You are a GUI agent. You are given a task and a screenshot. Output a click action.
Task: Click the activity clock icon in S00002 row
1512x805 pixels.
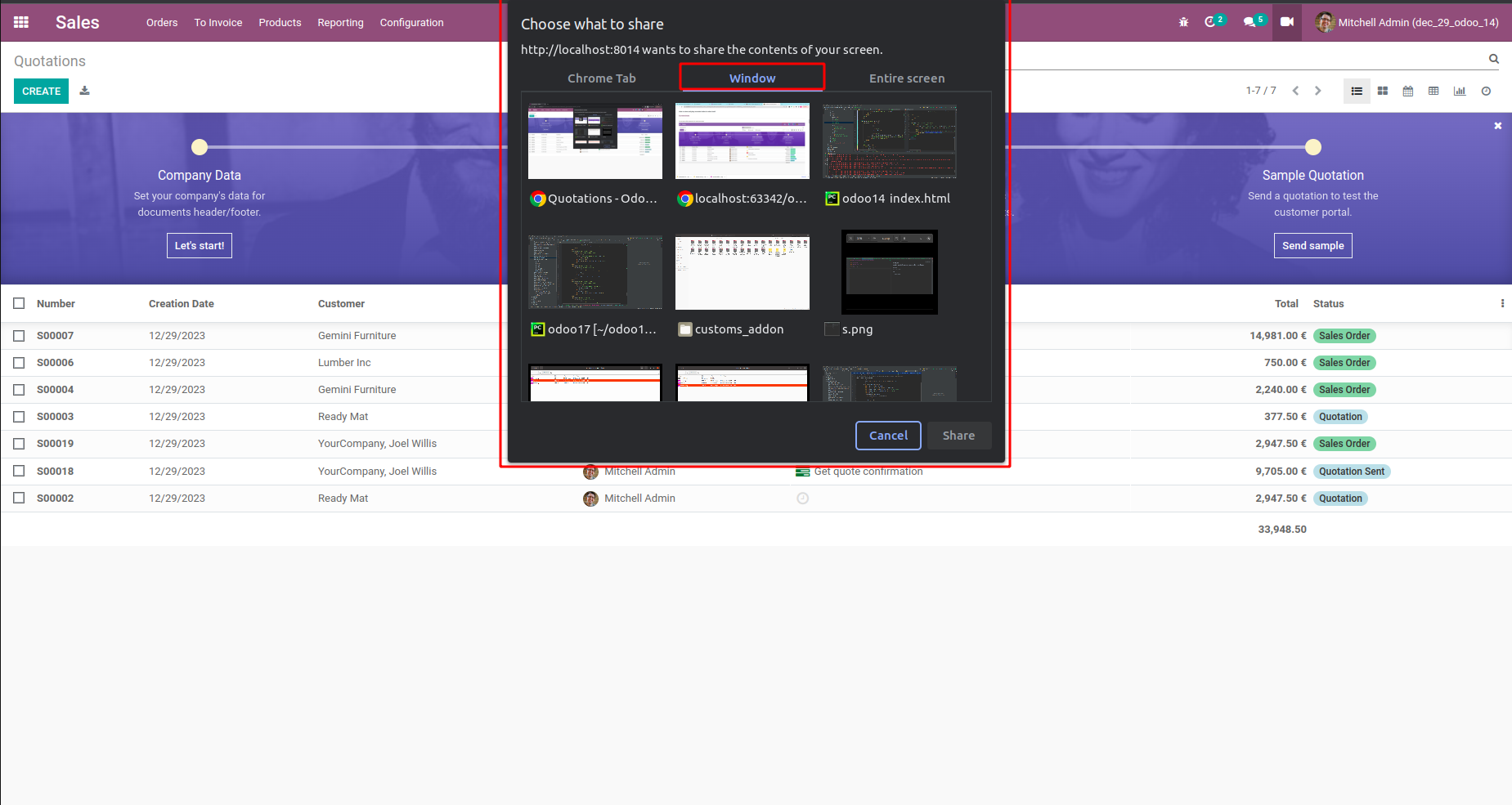803,499
